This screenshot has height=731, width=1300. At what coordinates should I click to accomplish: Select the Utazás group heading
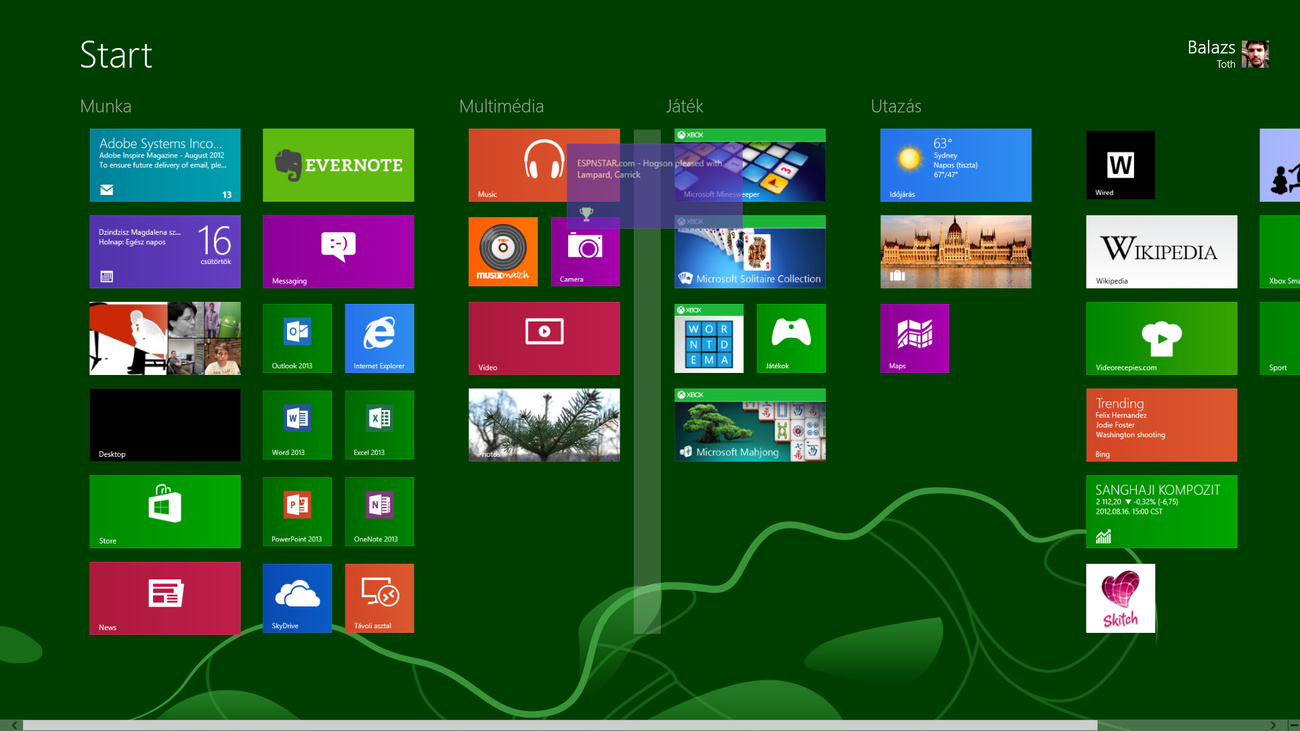click(x=896, y=106)
